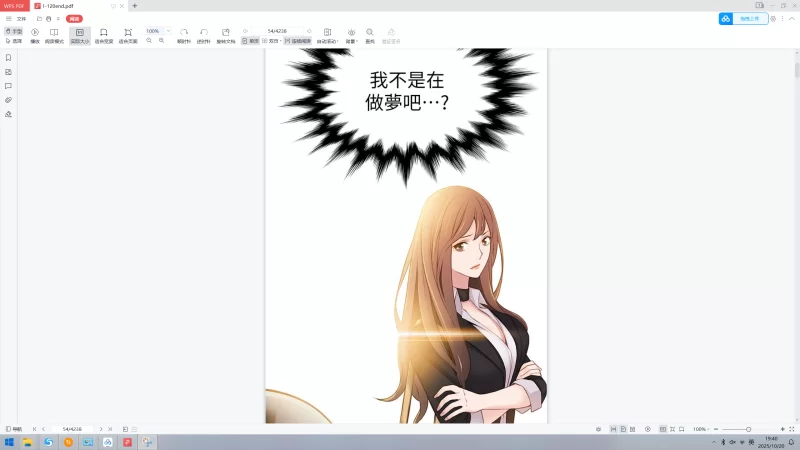Open the auto scroll dropdown
800x450 pixels.
point(328,36)
